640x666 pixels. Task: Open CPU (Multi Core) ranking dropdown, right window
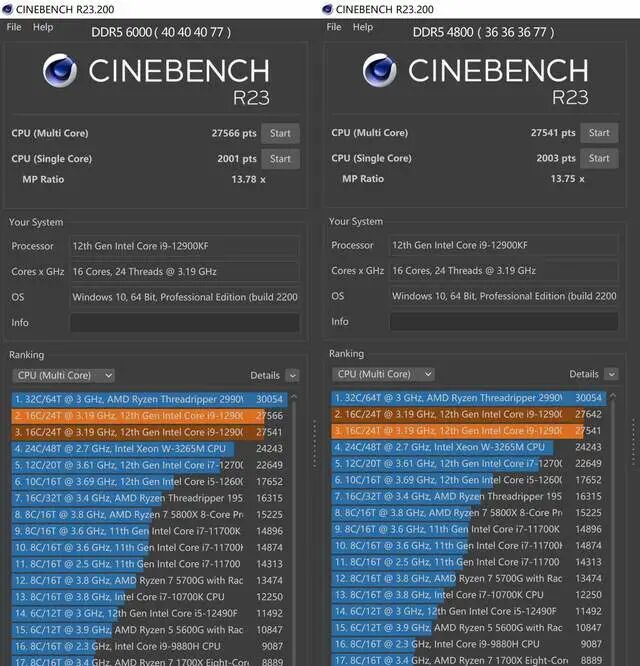tap(383, 374)
